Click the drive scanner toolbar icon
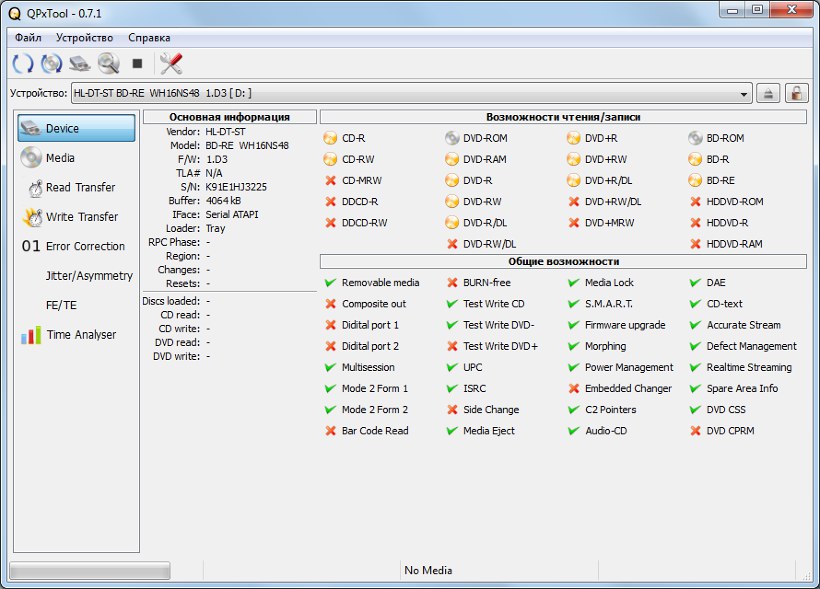This screenshot has height=589, width=820. (80, 64)
